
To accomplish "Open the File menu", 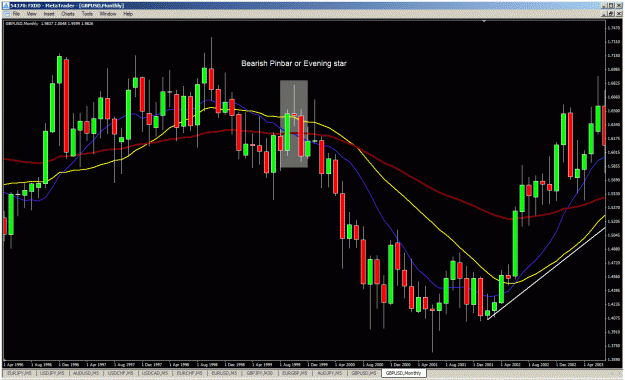I will (16, 14).
